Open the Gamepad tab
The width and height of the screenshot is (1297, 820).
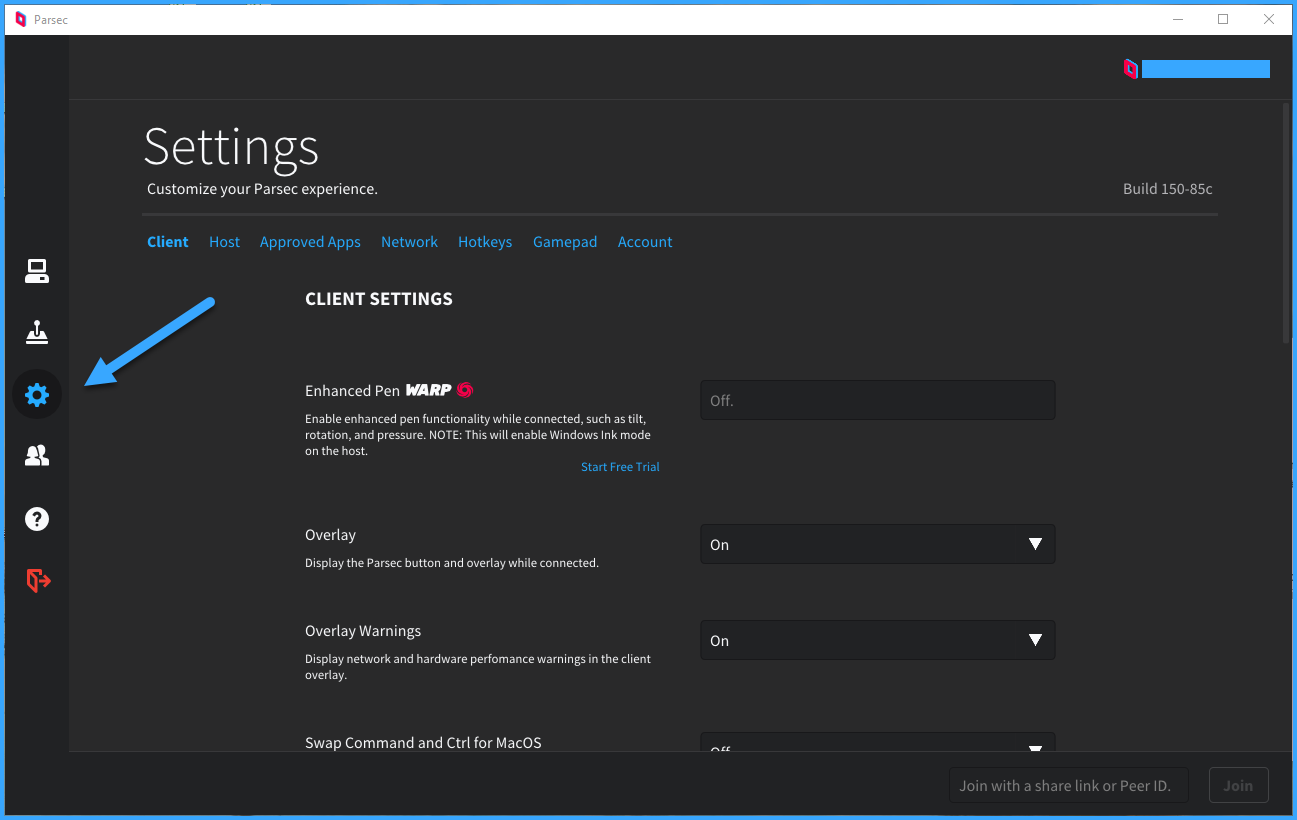click(565, 242)
